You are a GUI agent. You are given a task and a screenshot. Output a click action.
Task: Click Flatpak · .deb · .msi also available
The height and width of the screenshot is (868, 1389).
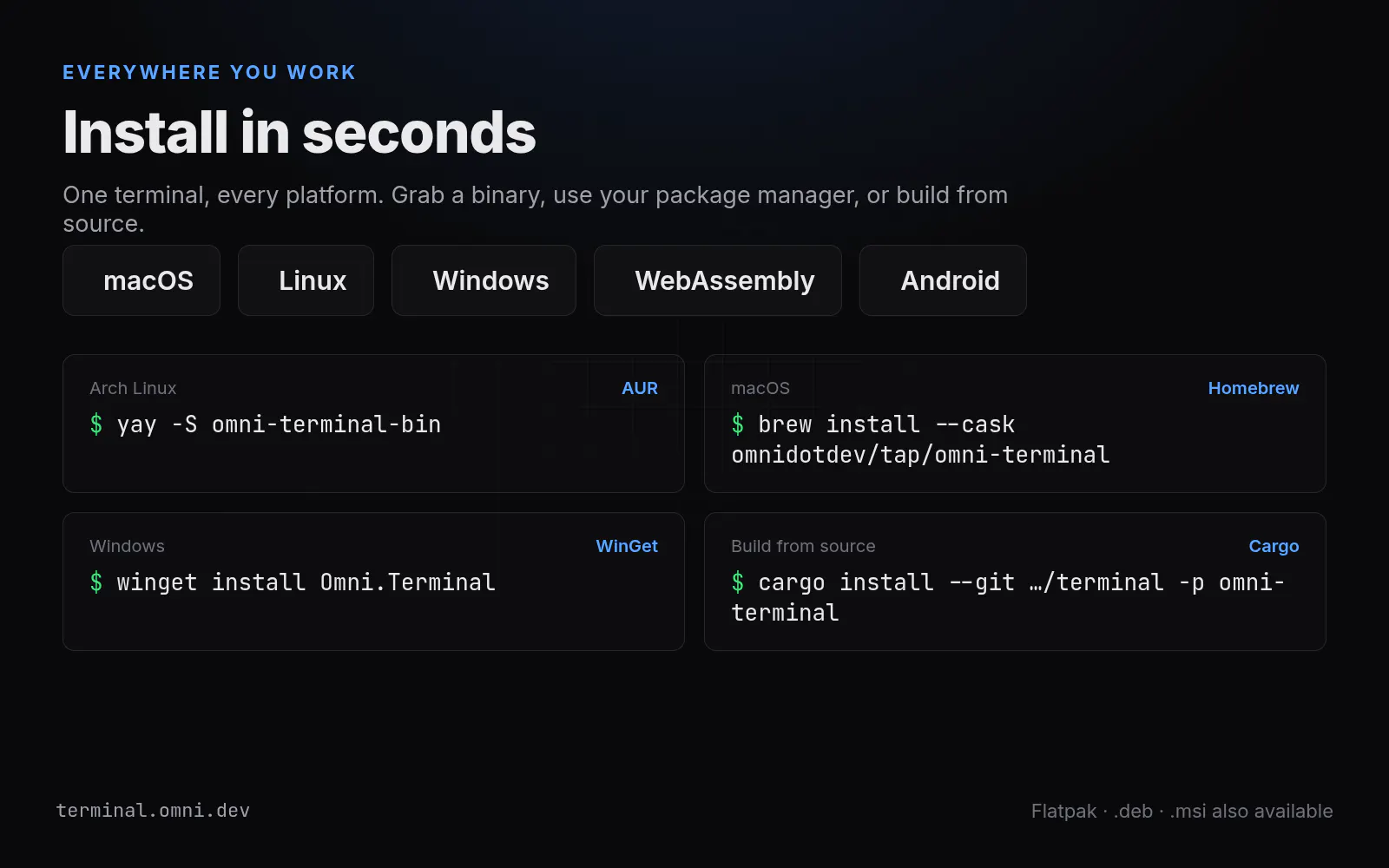tap(1182, 811)
